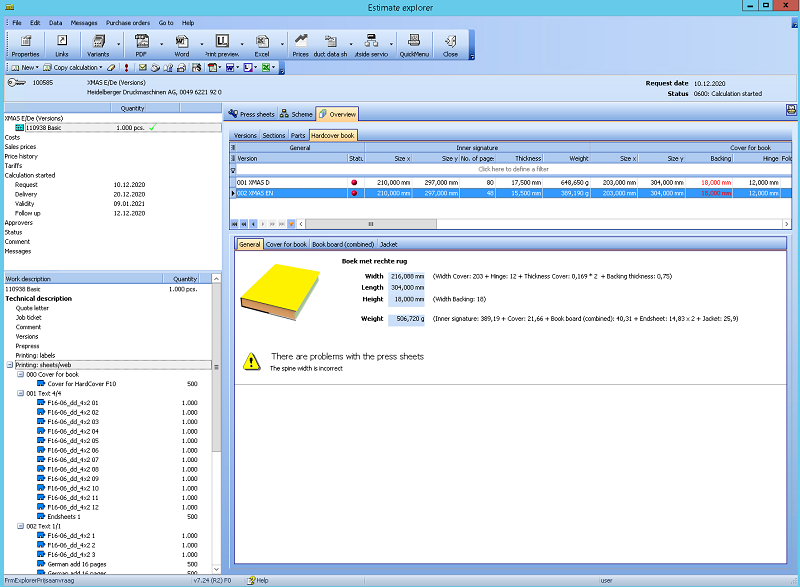Open the Go to menu
Image resolution: width=800 pixels, height=587 pixels.
(x=166, y=23)
